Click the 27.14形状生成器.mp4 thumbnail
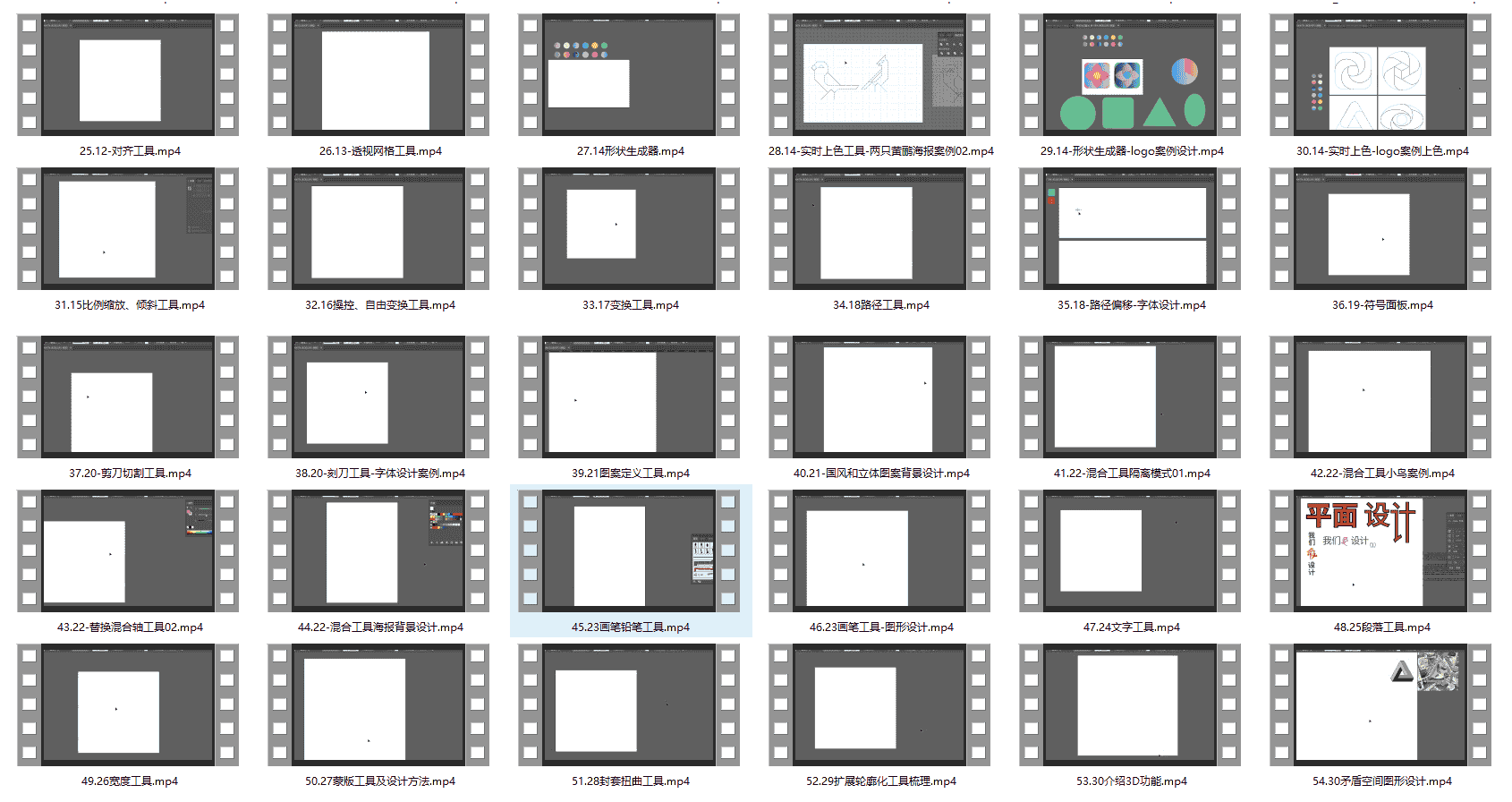1512x802 pixels. 629,75
